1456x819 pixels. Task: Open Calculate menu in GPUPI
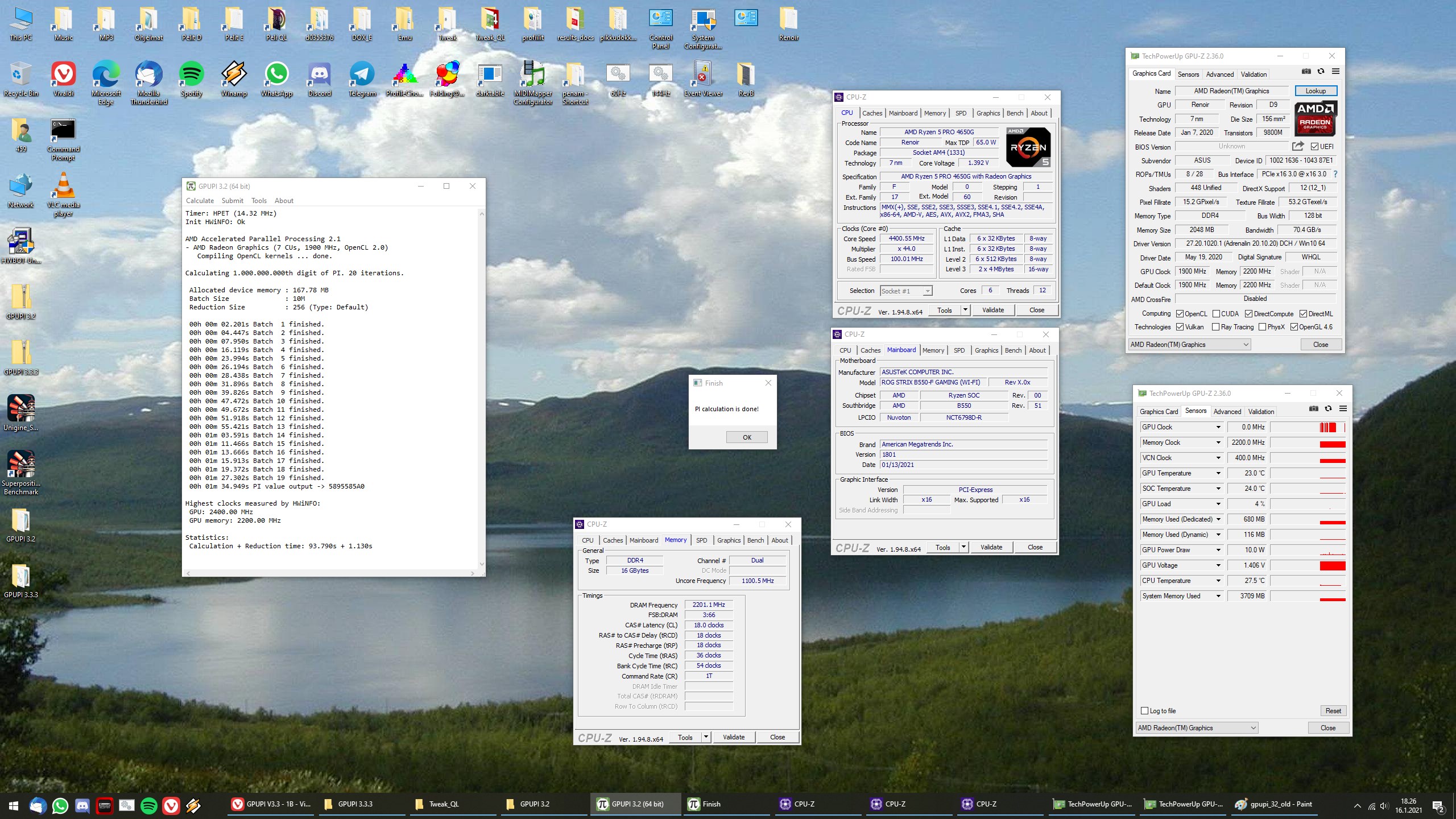[200, 201]
